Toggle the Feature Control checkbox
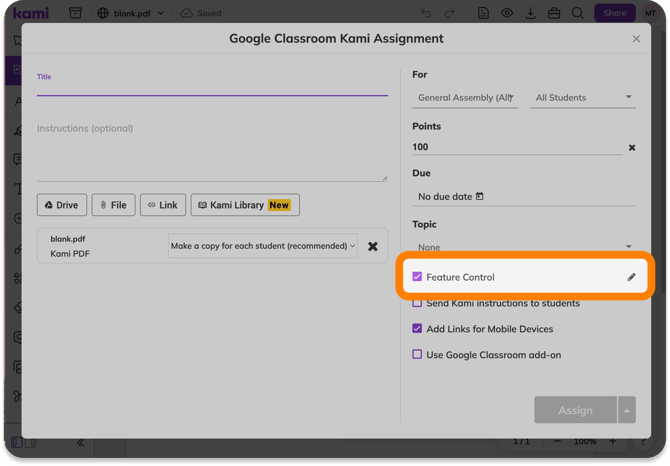 [417, 277]
